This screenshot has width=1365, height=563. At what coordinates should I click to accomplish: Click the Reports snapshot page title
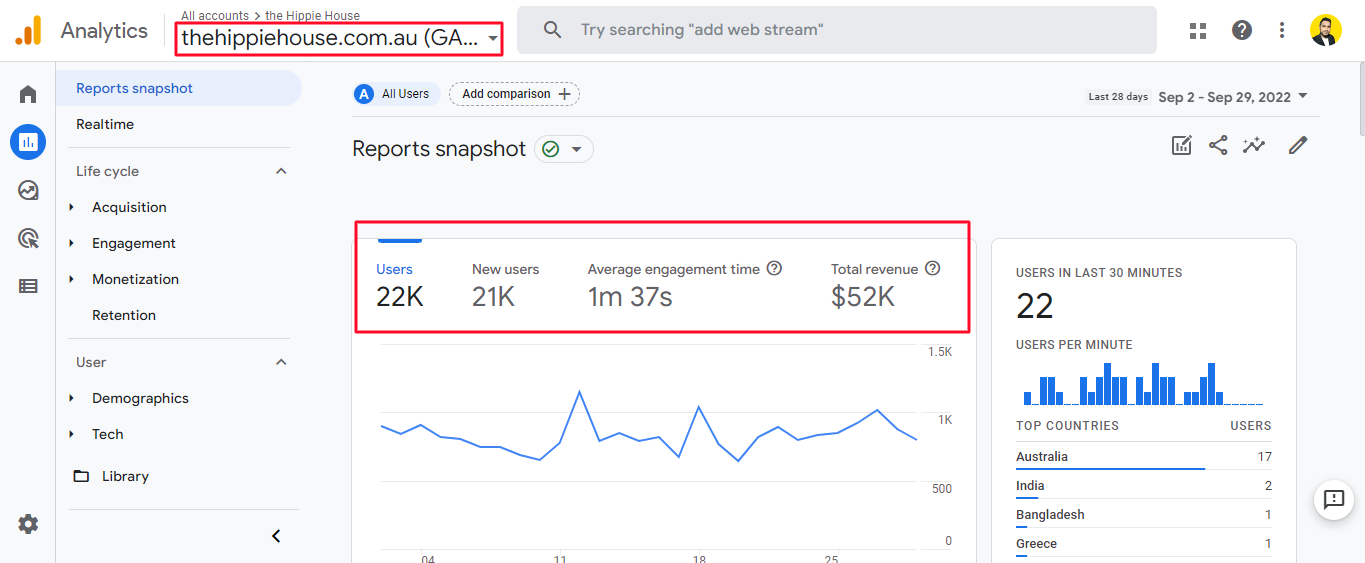tap(439, 149)
